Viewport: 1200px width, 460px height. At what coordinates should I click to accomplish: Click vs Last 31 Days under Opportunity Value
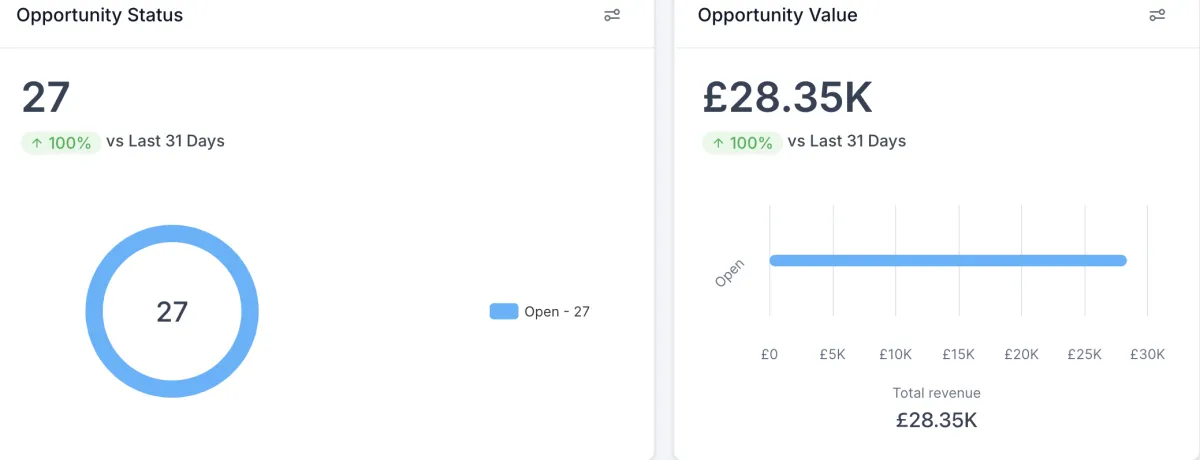[847, 141]
